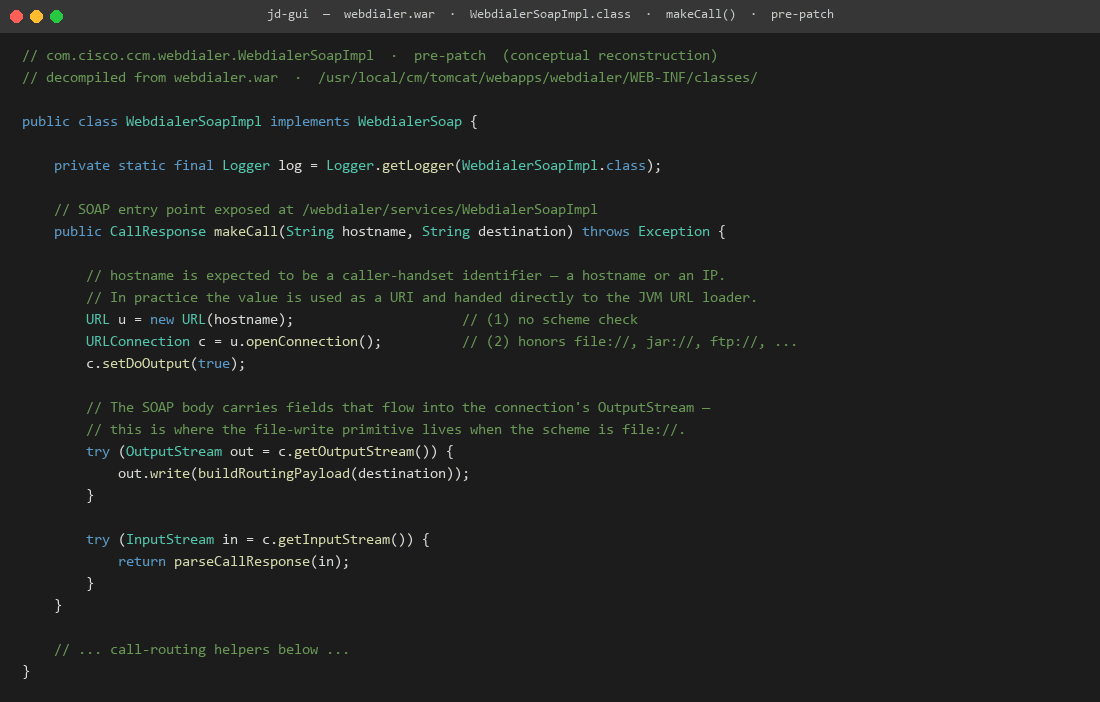Viewport: 1100px width, 702px height.
Task: Click the c.setDoOutput(true) line
Action: [x=166, y=363]
